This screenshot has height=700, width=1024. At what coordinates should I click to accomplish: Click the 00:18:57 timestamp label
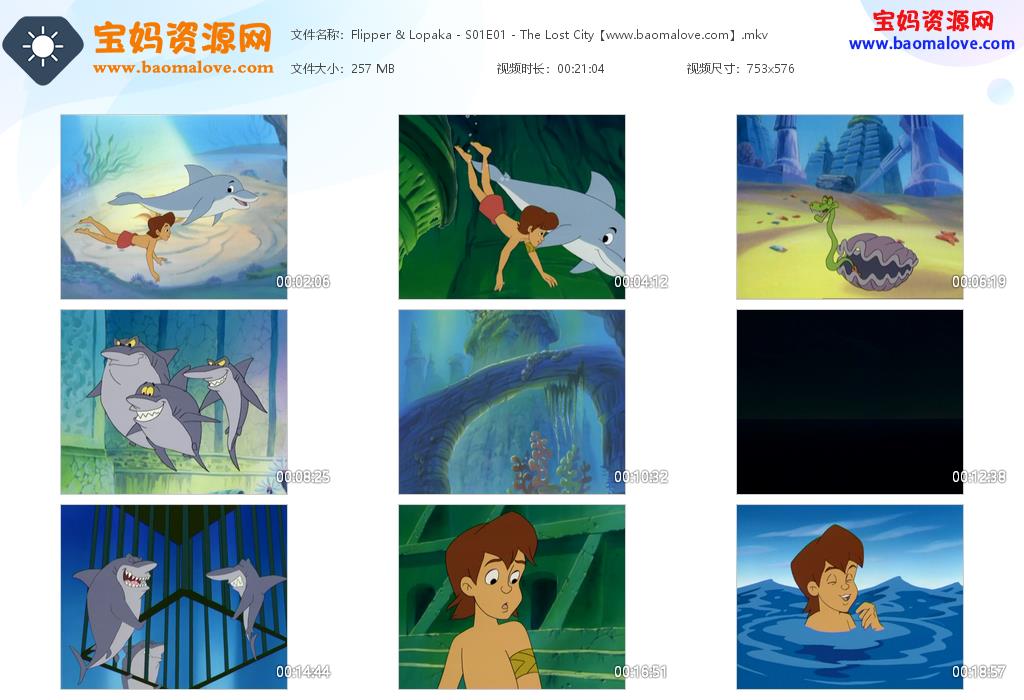(978, 671)
